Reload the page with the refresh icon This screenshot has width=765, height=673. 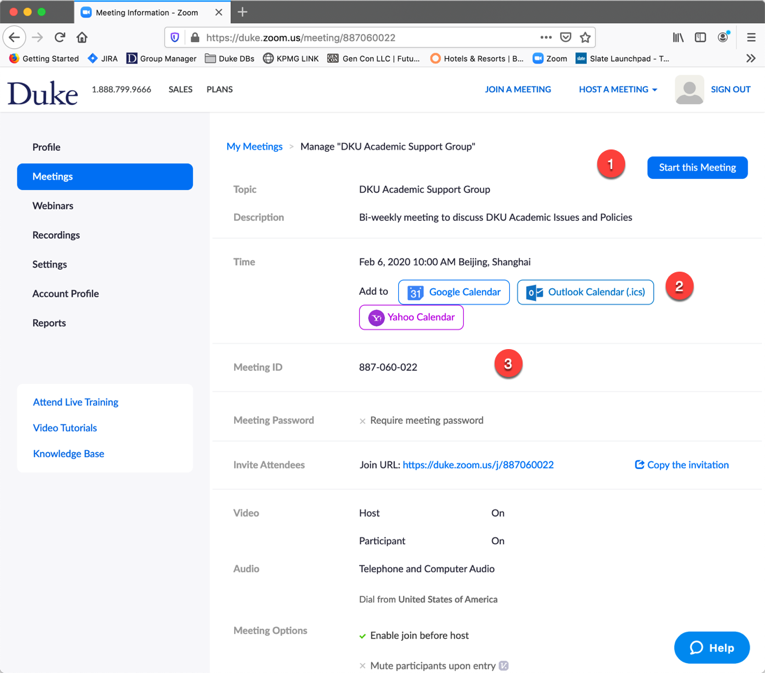click(60, 37)
